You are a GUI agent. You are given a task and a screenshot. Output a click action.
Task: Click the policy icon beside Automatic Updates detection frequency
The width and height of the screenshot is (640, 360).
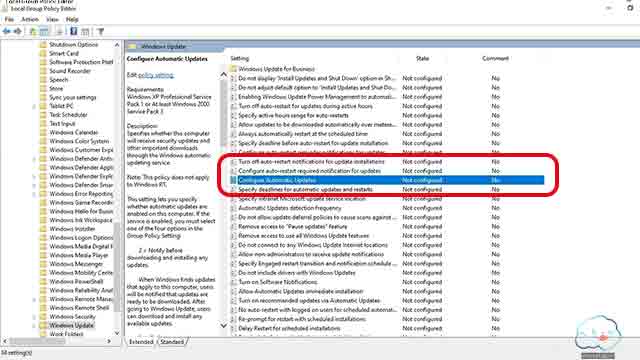pyautogui.click(x=233, y=208)
